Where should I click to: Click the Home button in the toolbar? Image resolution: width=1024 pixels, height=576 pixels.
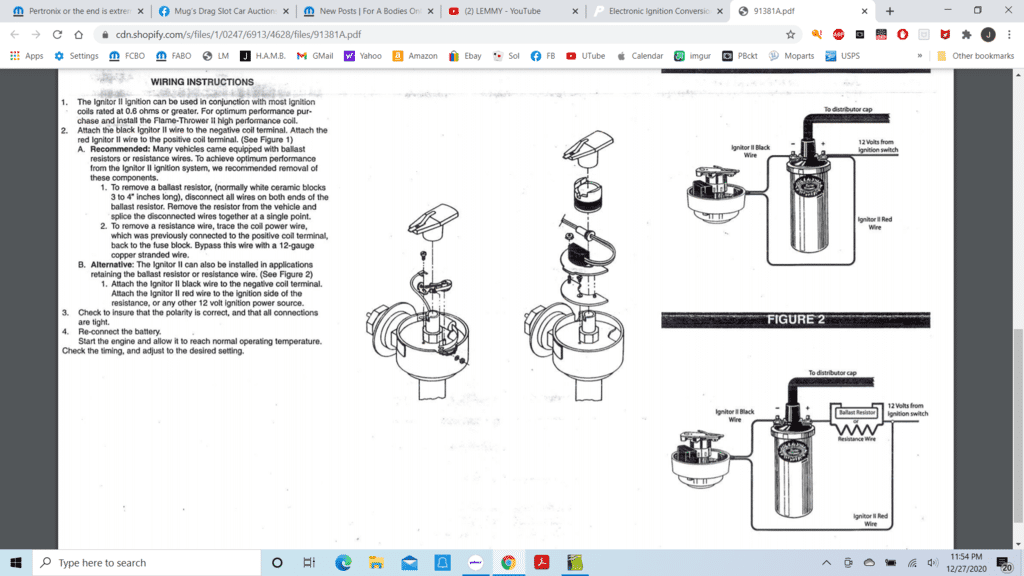click(78, 33)
